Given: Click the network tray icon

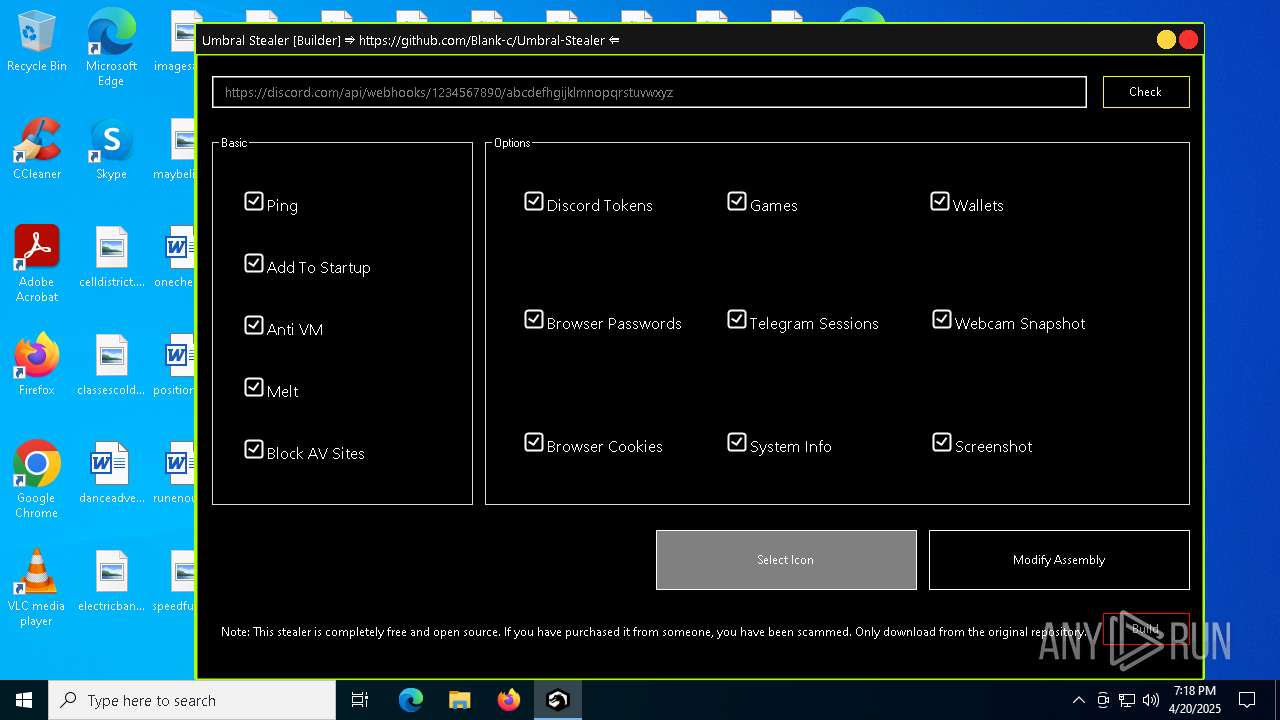Looking at the screenshot, I should (1127, 700).
